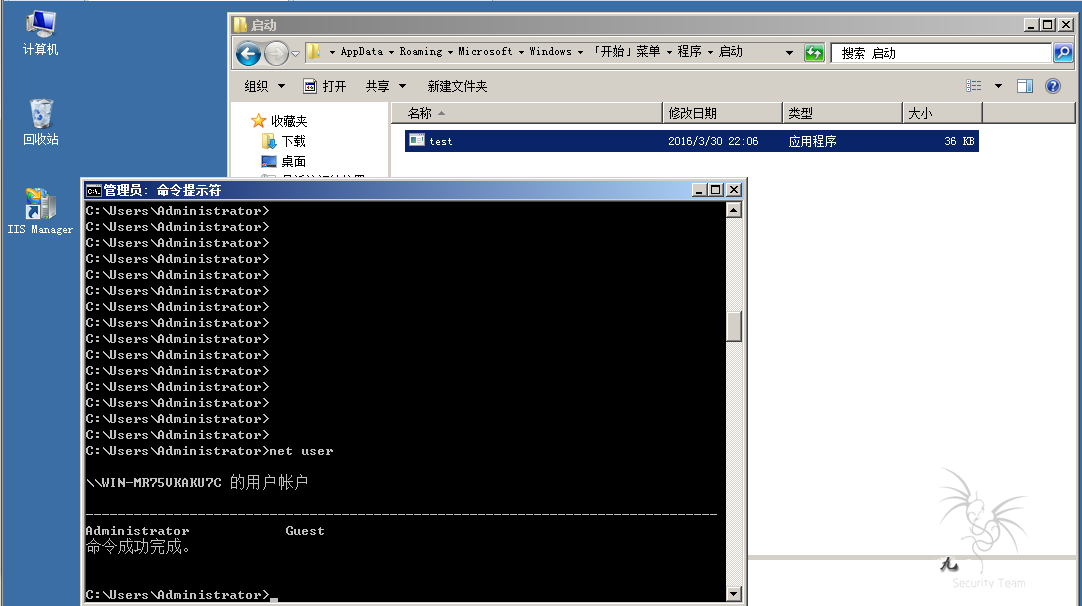The height and width of the screenshot is (606, 1082).
Task: Select the IIS Manager desktop icon
Action: tap(40, 212)
